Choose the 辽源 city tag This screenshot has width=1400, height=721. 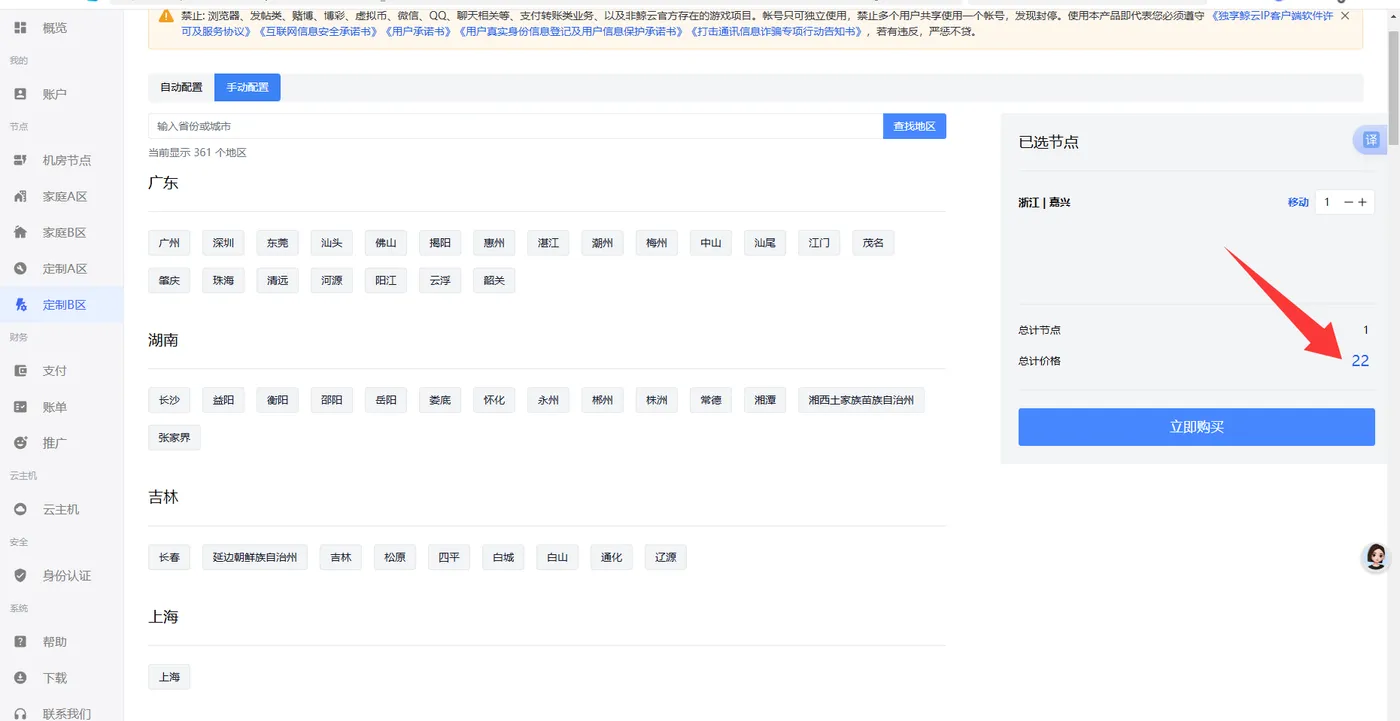[x=666, y=557]
